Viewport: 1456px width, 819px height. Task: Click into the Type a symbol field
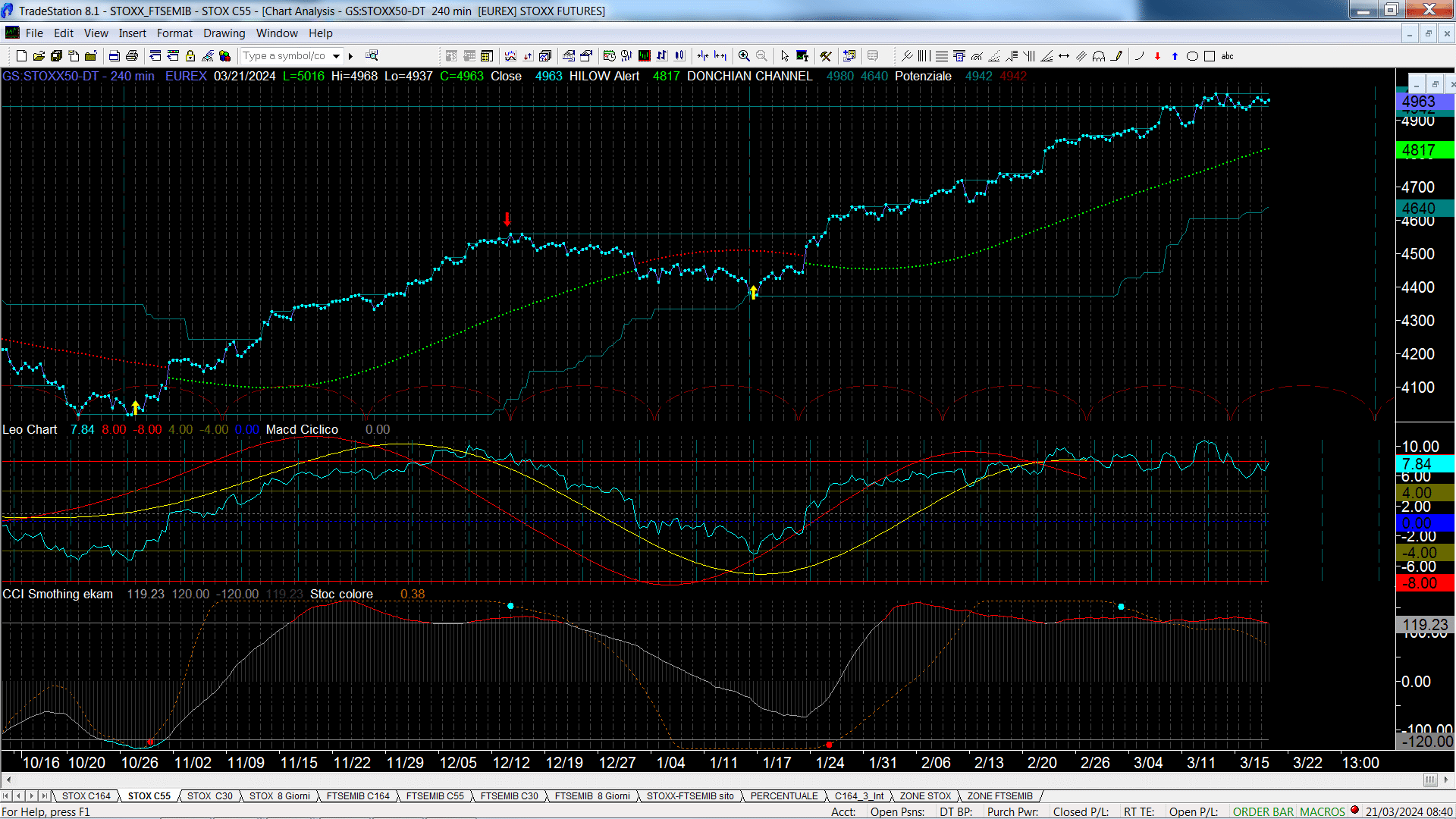coord(285,56)
